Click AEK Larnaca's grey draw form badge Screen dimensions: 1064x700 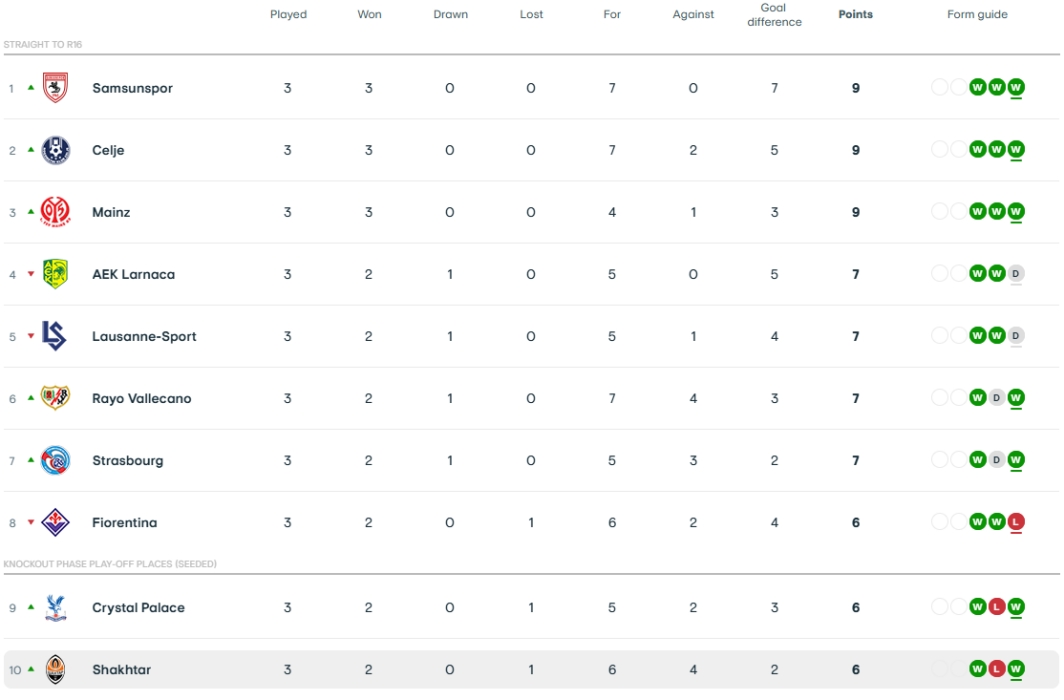coord(1016,274)
